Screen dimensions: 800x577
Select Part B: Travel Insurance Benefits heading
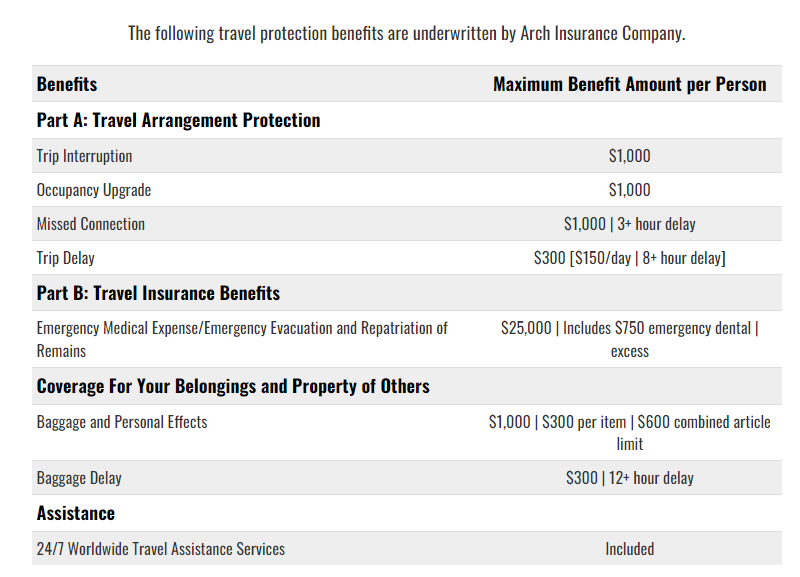(158, 293)
